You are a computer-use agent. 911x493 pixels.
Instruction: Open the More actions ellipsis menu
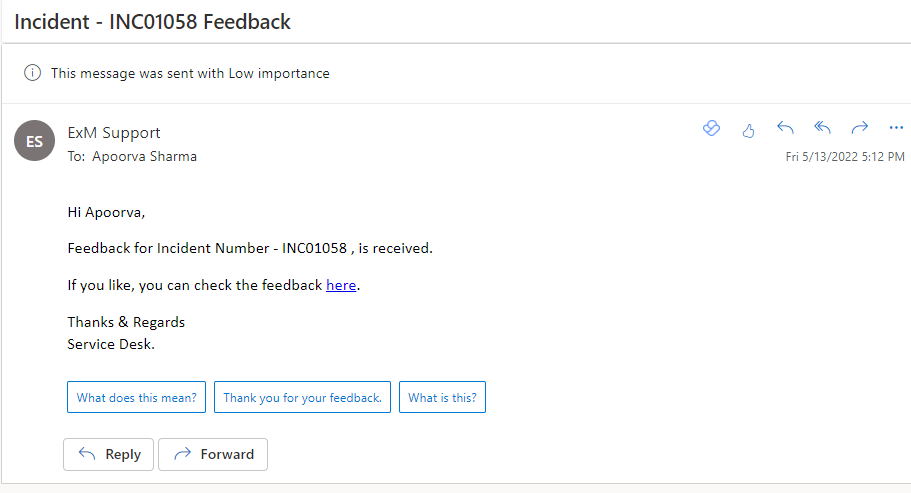(x=896, y=128)
